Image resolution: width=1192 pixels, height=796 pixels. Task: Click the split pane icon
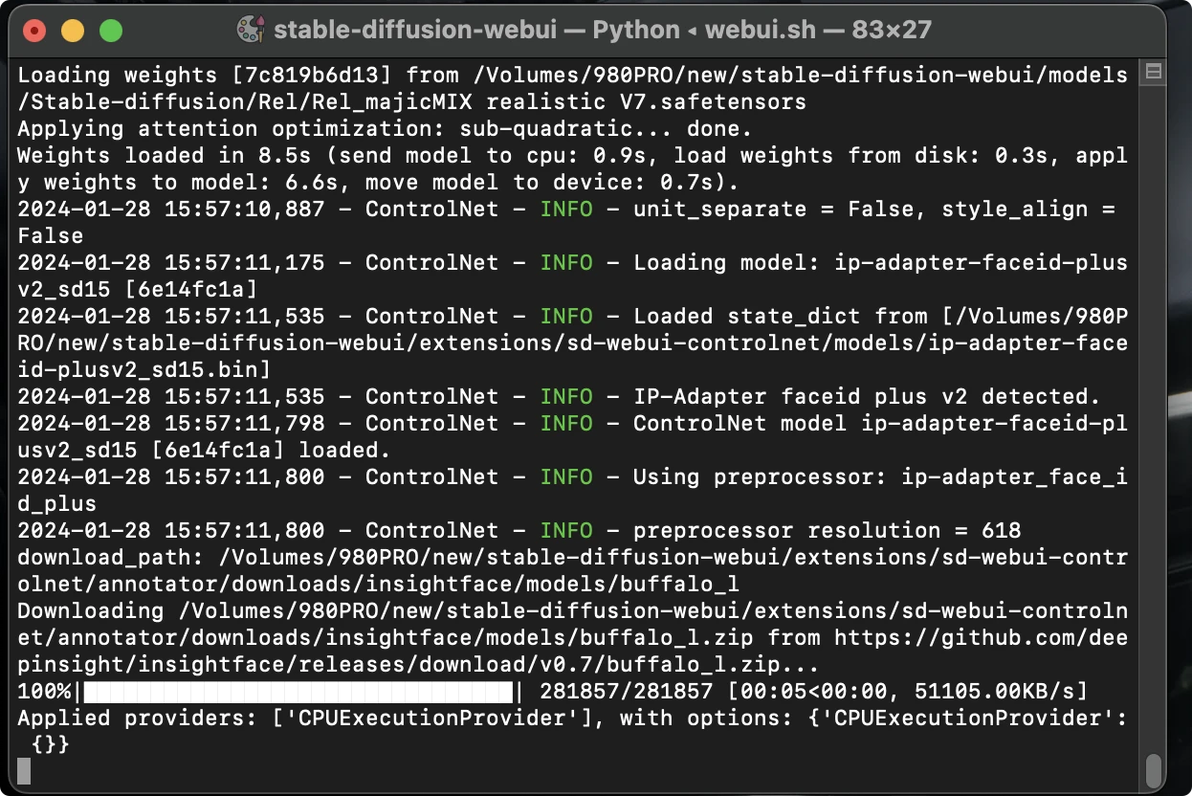point(1153,71)
